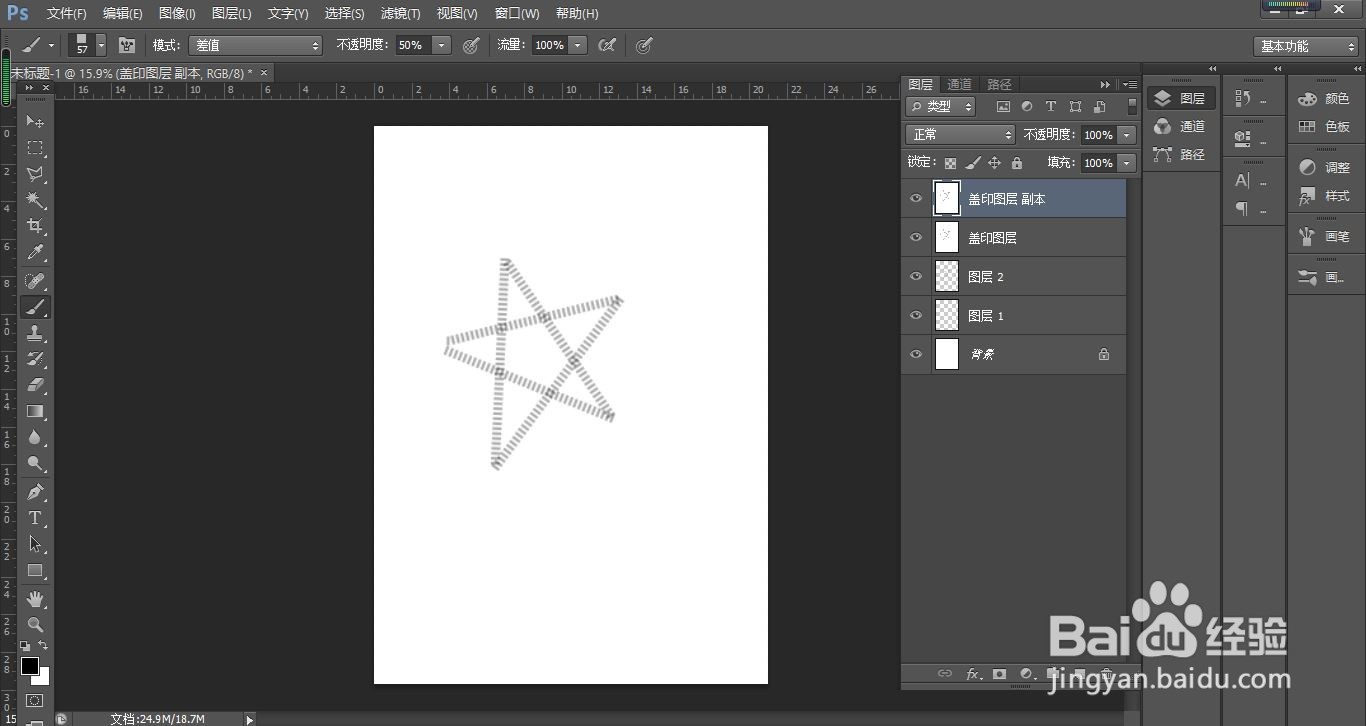Open tool preset picker arrow
The height and width of the screenshot is (726, 1366).
[x=51, y=45]
